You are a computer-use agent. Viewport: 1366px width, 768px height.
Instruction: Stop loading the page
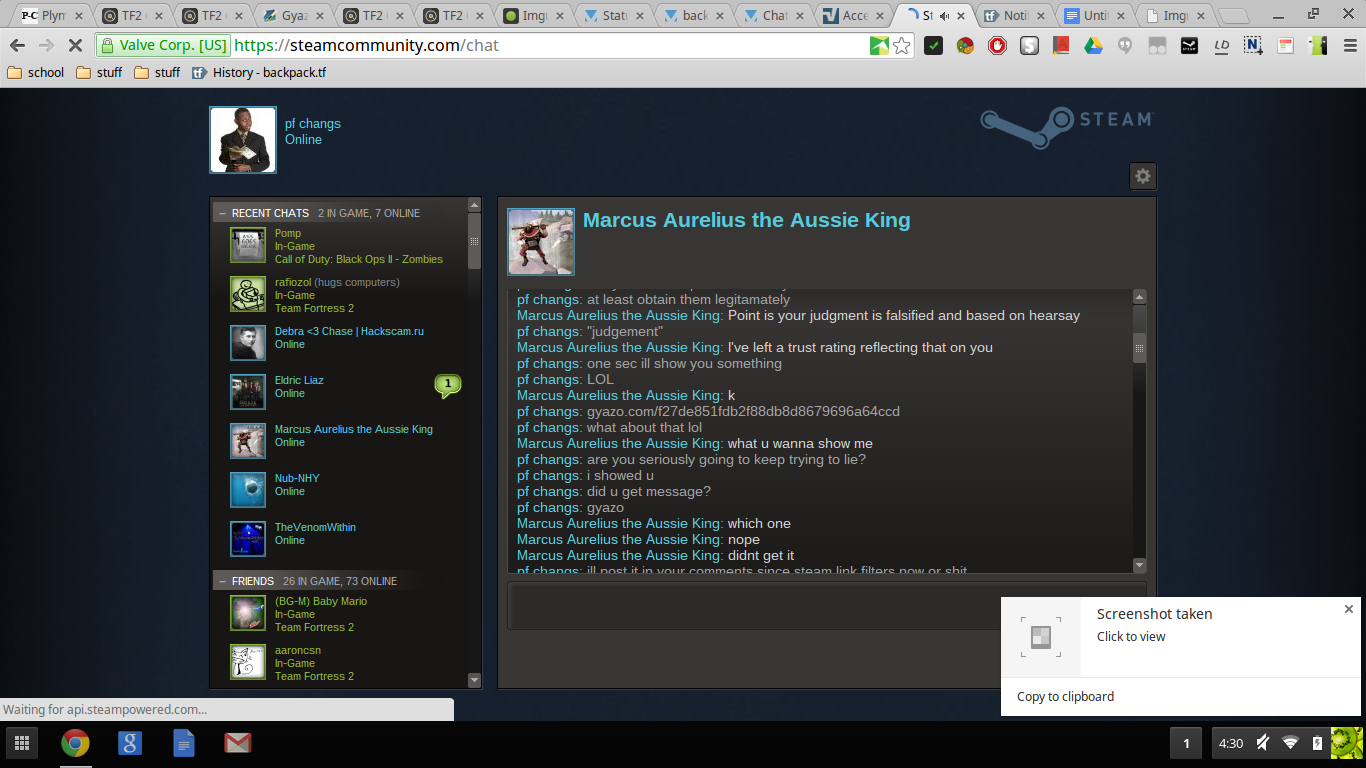click(x=75, y=45)
